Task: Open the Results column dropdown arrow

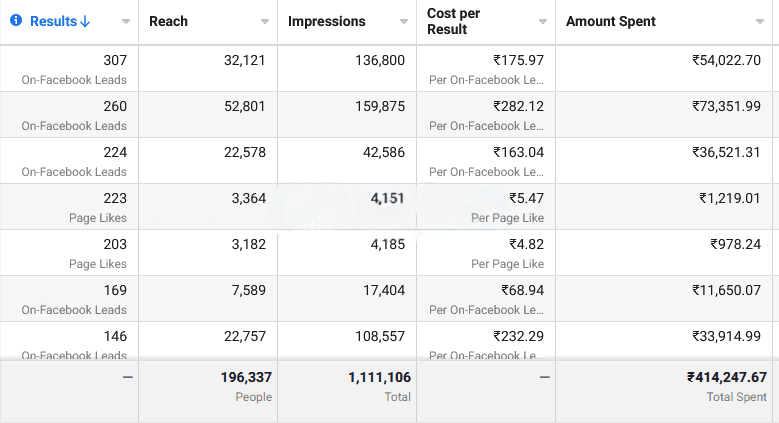Action: click(125, 21)
